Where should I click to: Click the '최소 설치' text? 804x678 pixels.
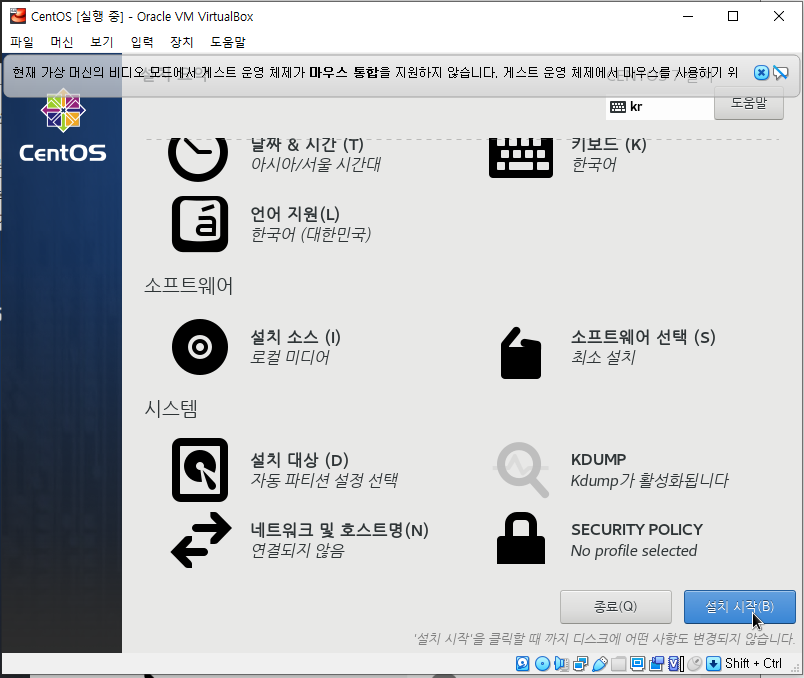tap(604, 357)
